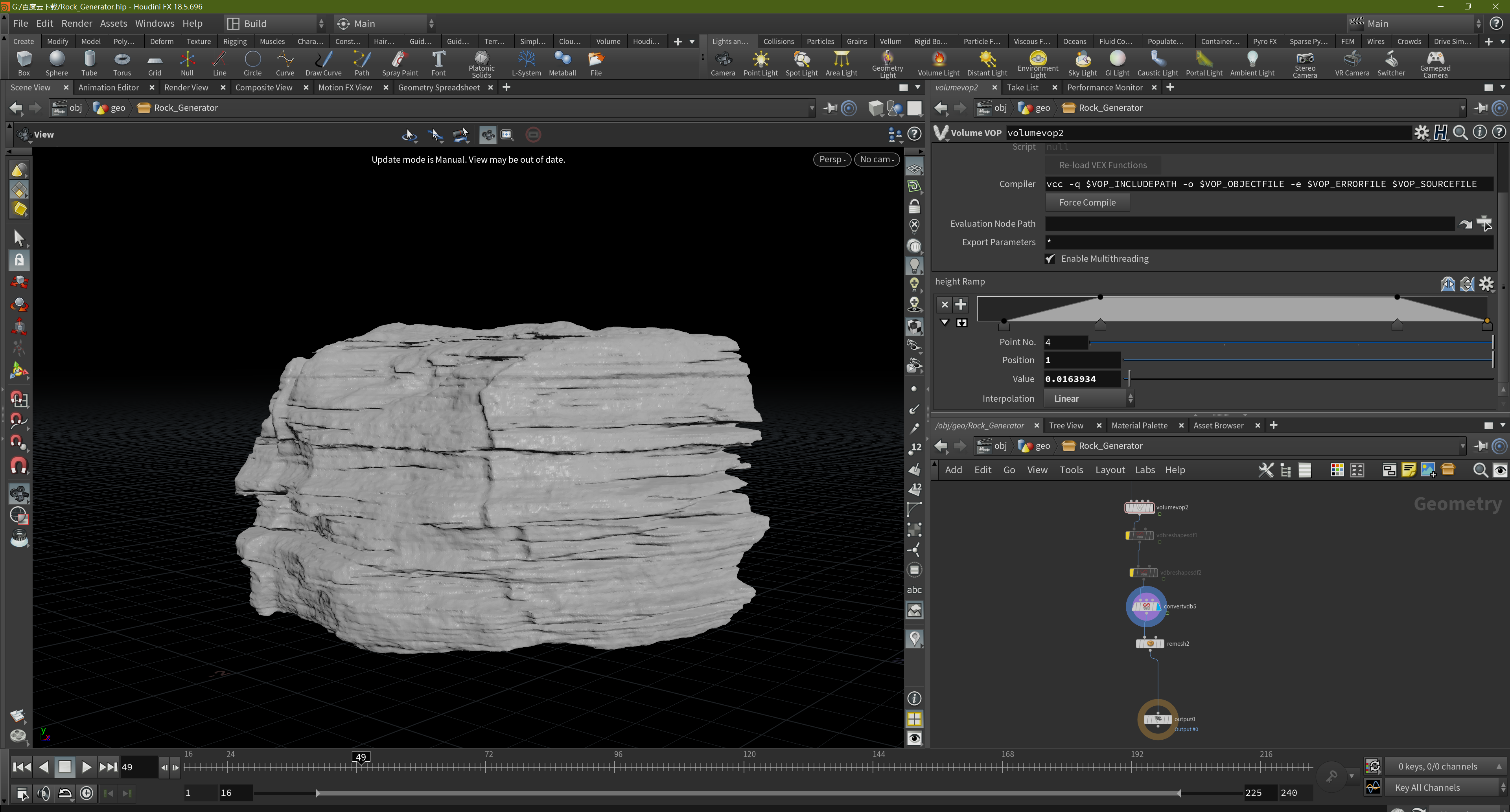Toggle the real time playback button

(x=87, y=793)
